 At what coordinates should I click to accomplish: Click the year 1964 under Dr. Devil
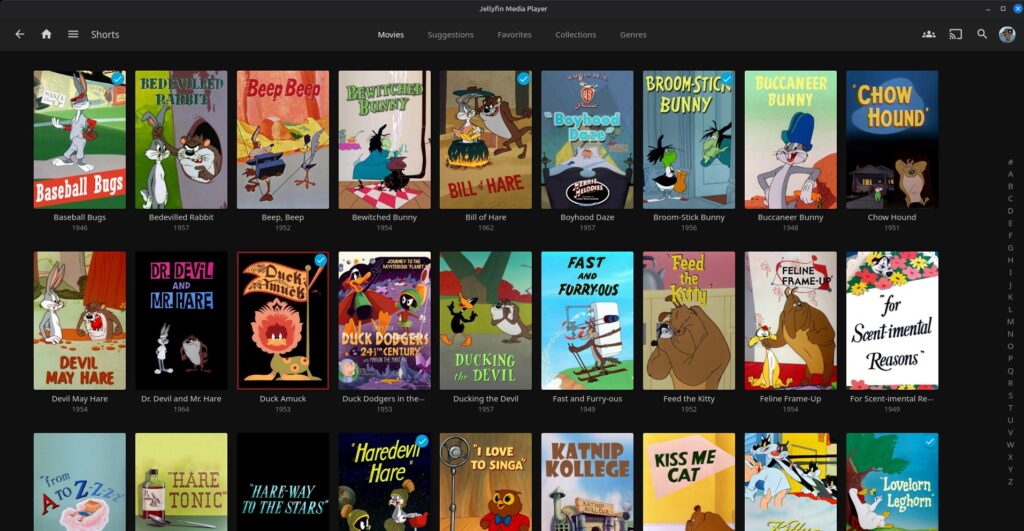181,410
